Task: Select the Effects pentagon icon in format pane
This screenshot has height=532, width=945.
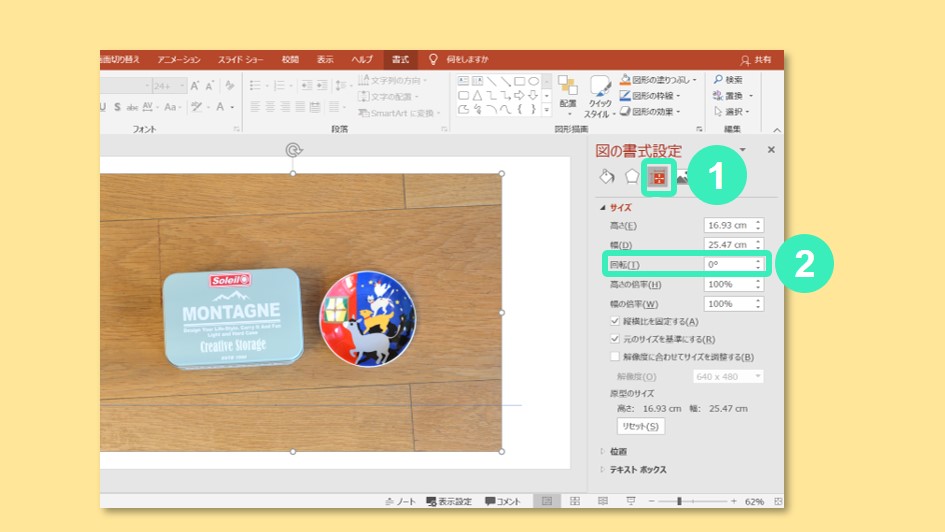Action: 632,176
